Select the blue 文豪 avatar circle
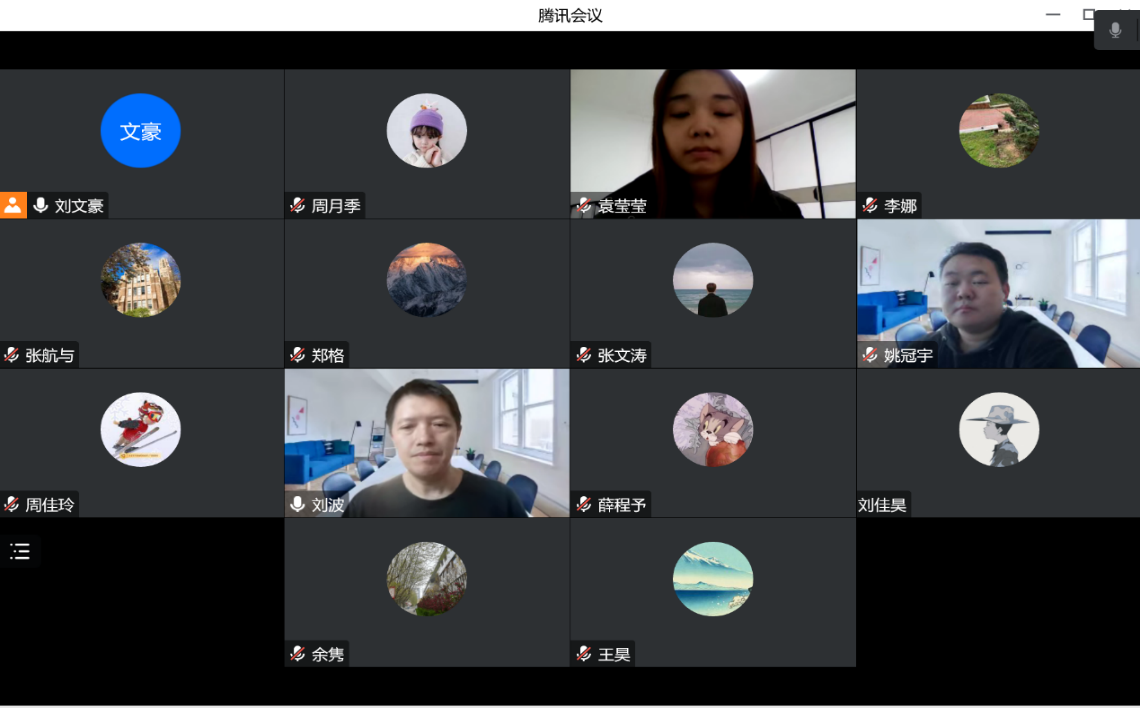1140x708 pixels. click(x=140, y=131)
